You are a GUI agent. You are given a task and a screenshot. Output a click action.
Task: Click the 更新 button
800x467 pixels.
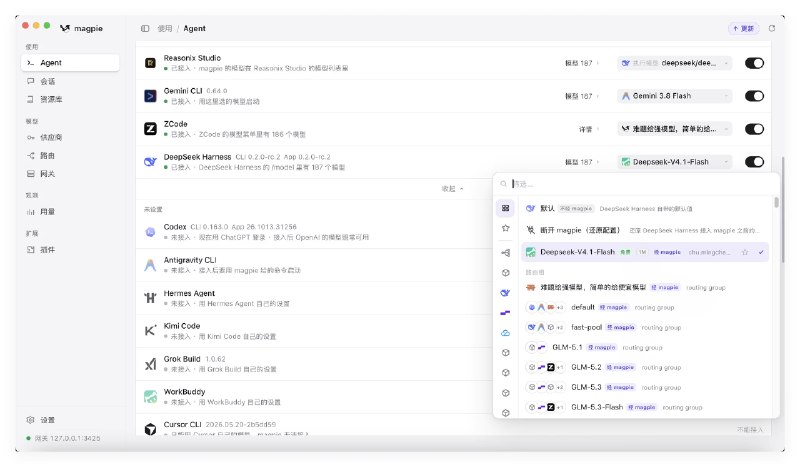[743, 29]
